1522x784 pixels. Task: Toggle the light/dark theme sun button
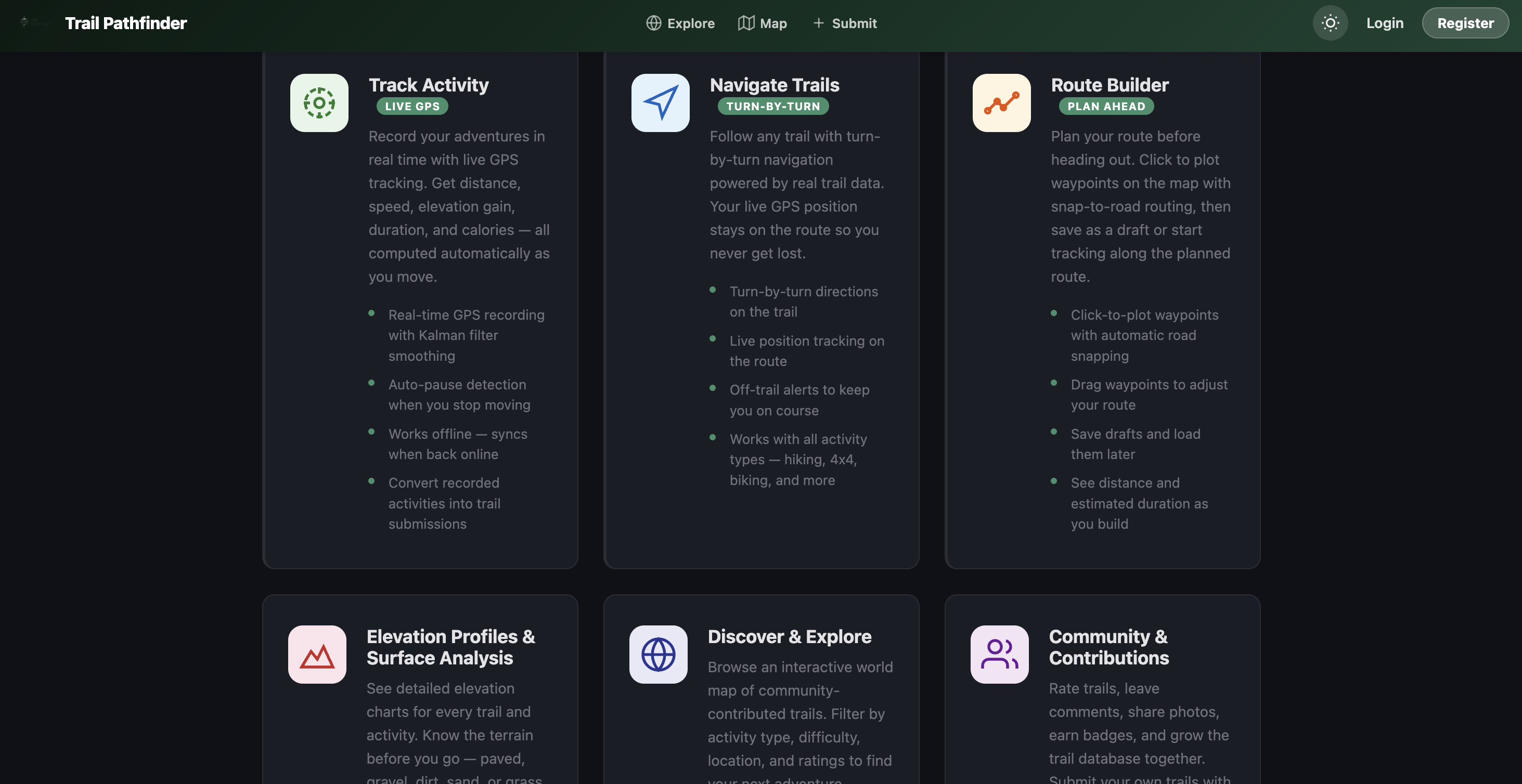pos(1330,23)
